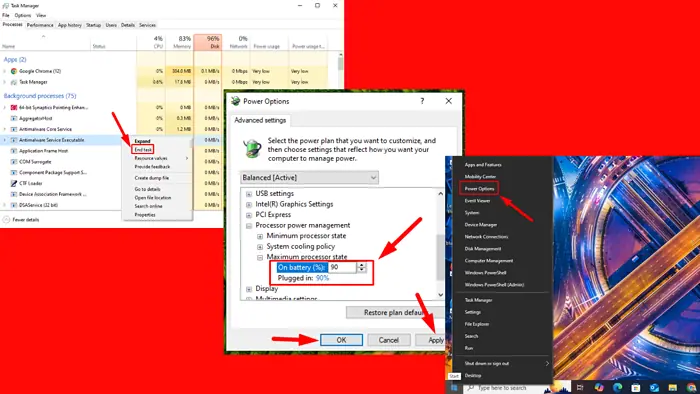The height and width of the screenshot is (394, 700).
Task: Click Fewer details link in Task Manager
Action: [25, 220]
